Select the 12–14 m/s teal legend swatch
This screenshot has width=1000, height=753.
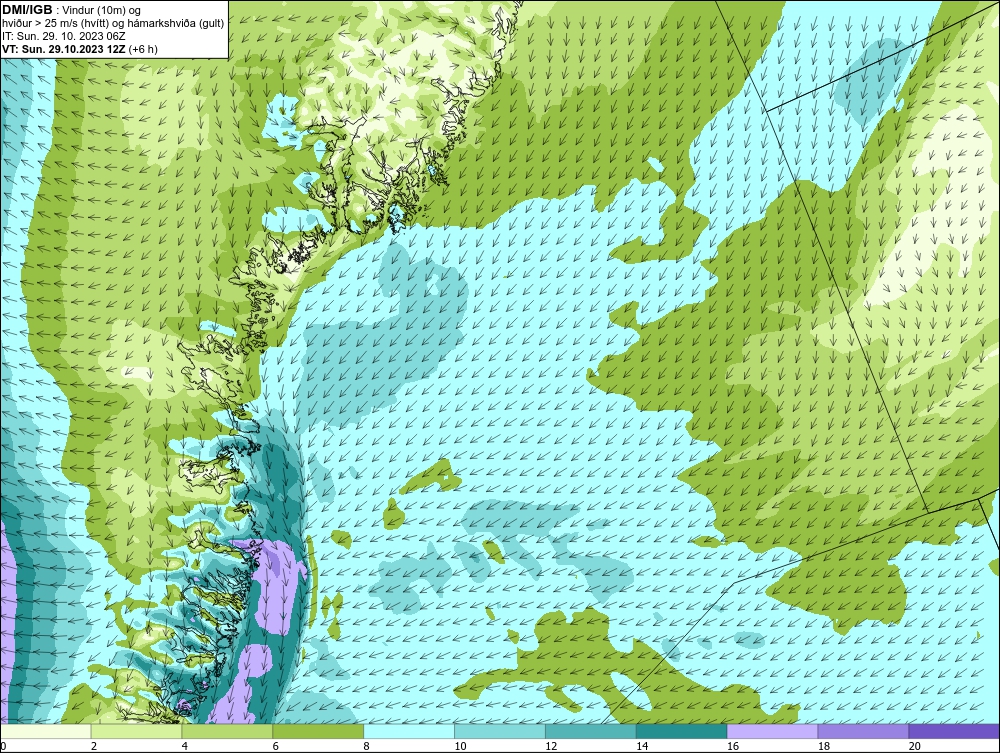[591, 731]
